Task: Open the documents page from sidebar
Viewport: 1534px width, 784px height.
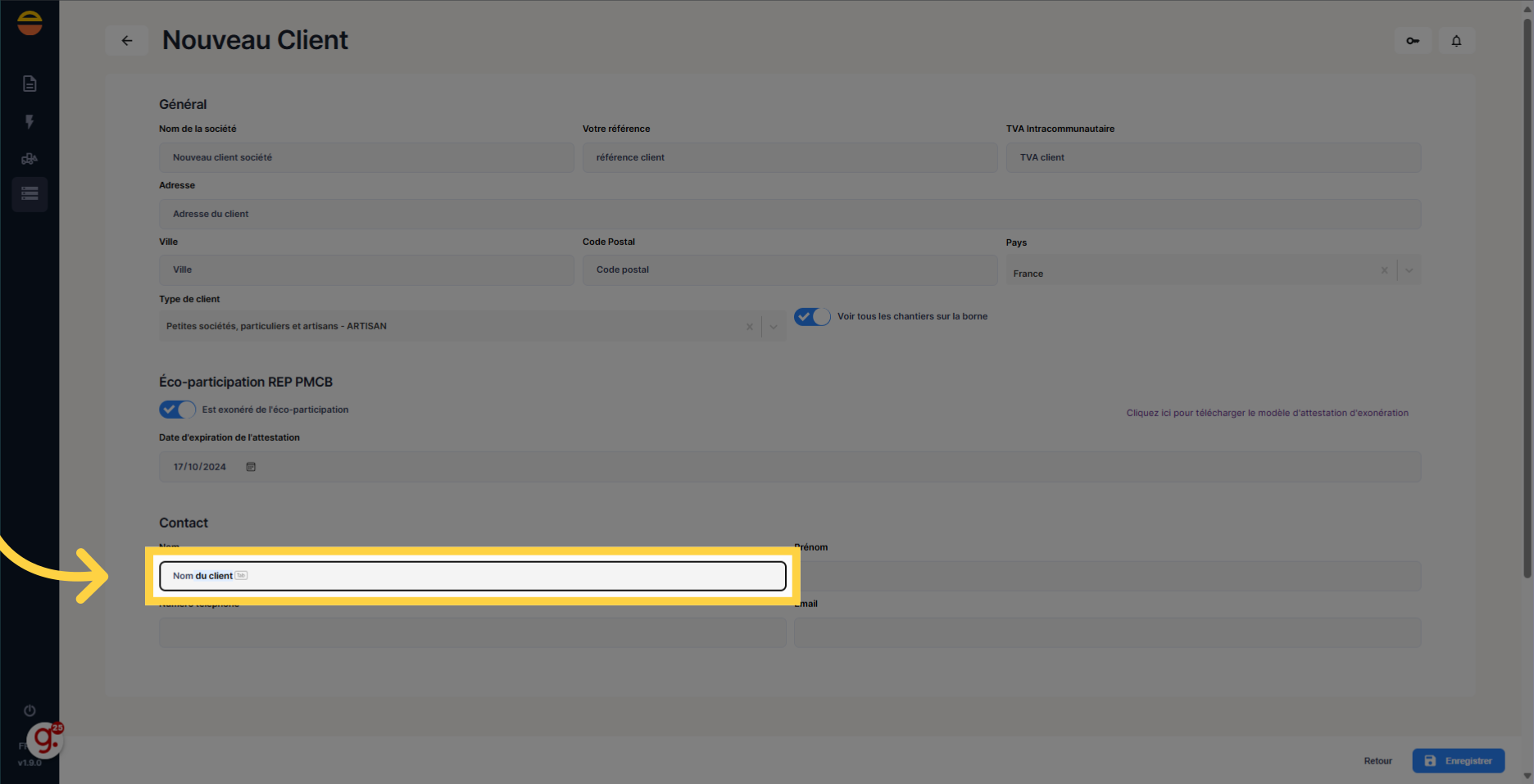Action: (x=29, y=83)
